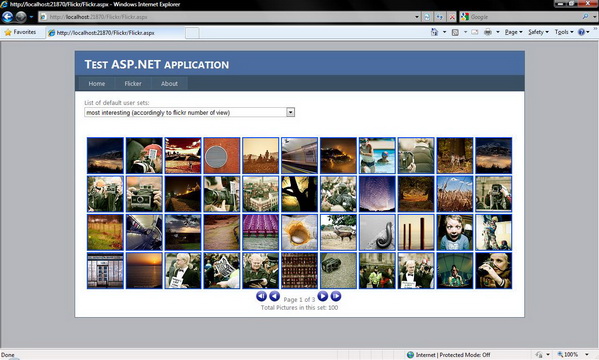Open the purple starry sky thumbnail

pos(377,194)
